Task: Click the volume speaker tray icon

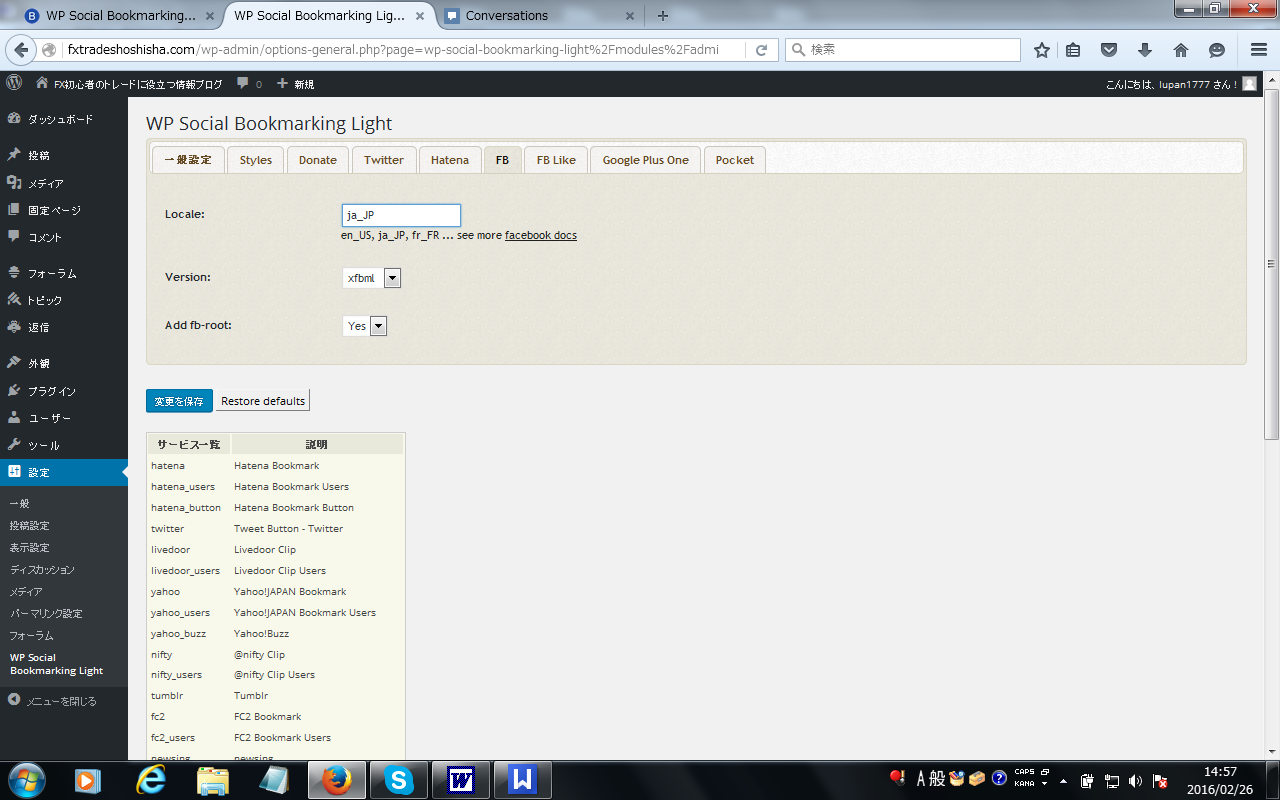Action: pyautogui.click(x=1135, y=781)
